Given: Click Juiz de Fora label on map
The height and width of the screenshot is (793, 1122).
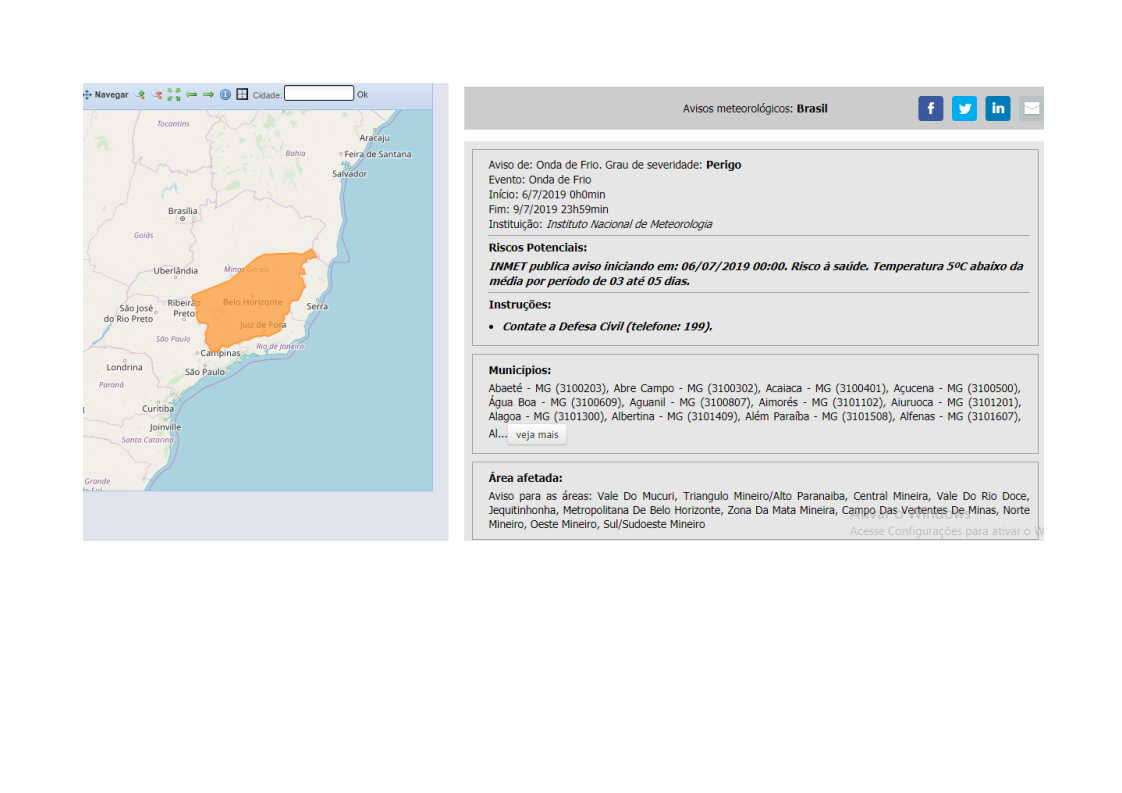Looking at the screenshot, I should [263, 325].
